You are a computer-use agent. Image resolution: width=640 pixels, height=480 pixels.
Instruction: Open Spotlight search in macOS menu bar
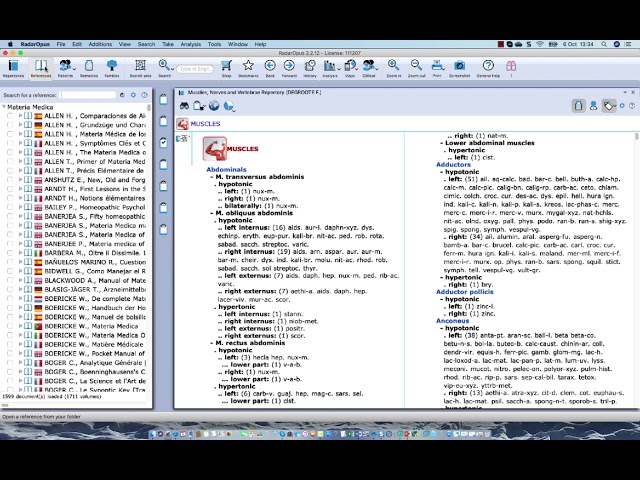point(604,44)
